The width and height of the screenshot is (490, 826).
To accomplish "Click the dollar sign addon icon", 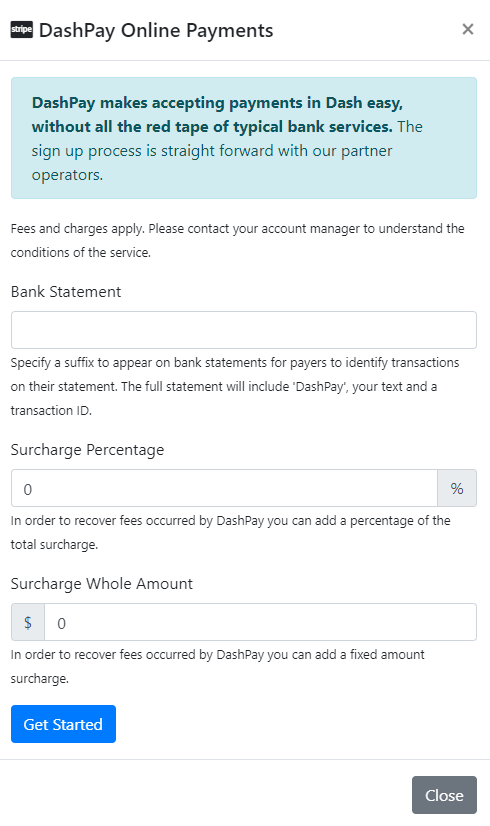I will point(28,622).
